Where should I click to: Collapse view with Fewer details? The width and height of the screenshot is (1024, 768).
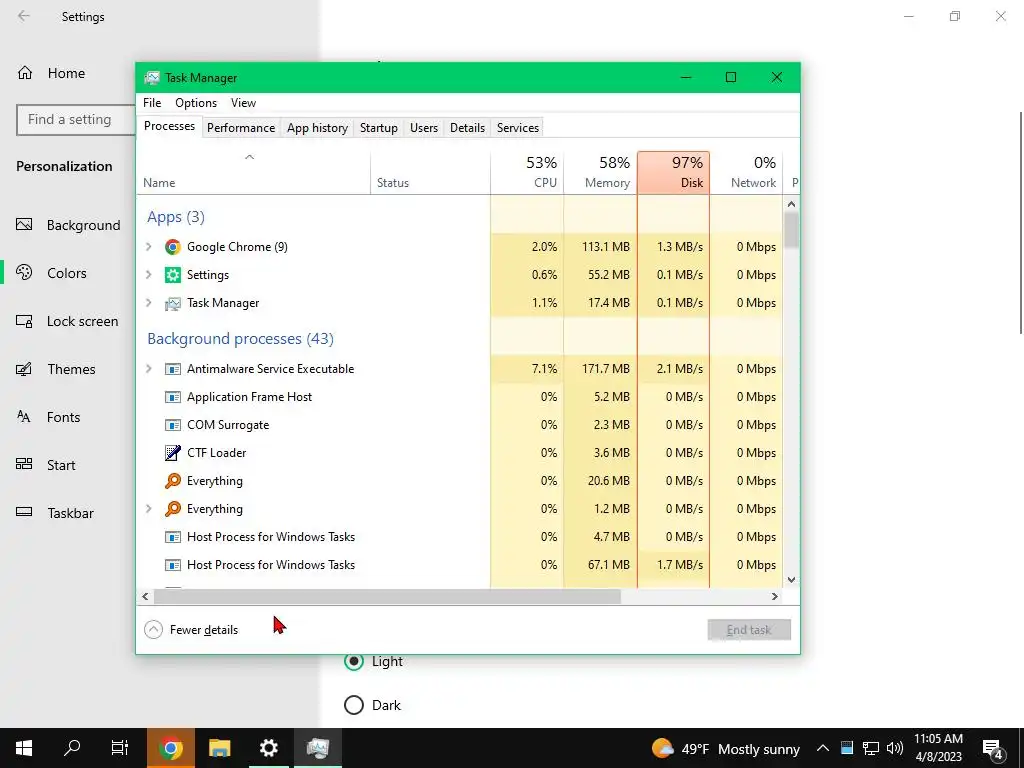coord(191,630)
